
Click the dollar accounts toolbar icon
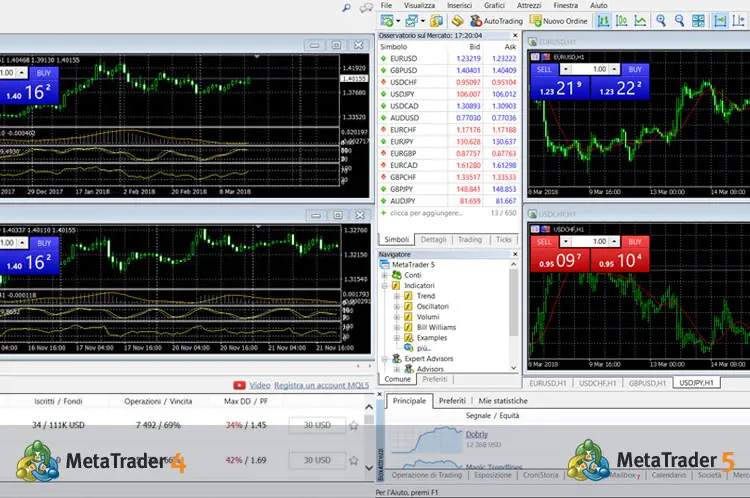[x=436, y=21]
